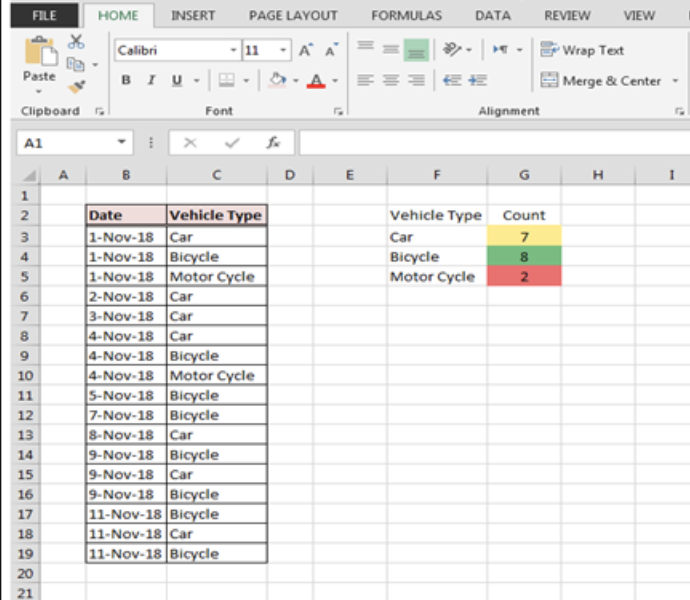Align text left
The height and width of the screenshot is (600, 690).
pyautogui.click(x=365, y=80)
